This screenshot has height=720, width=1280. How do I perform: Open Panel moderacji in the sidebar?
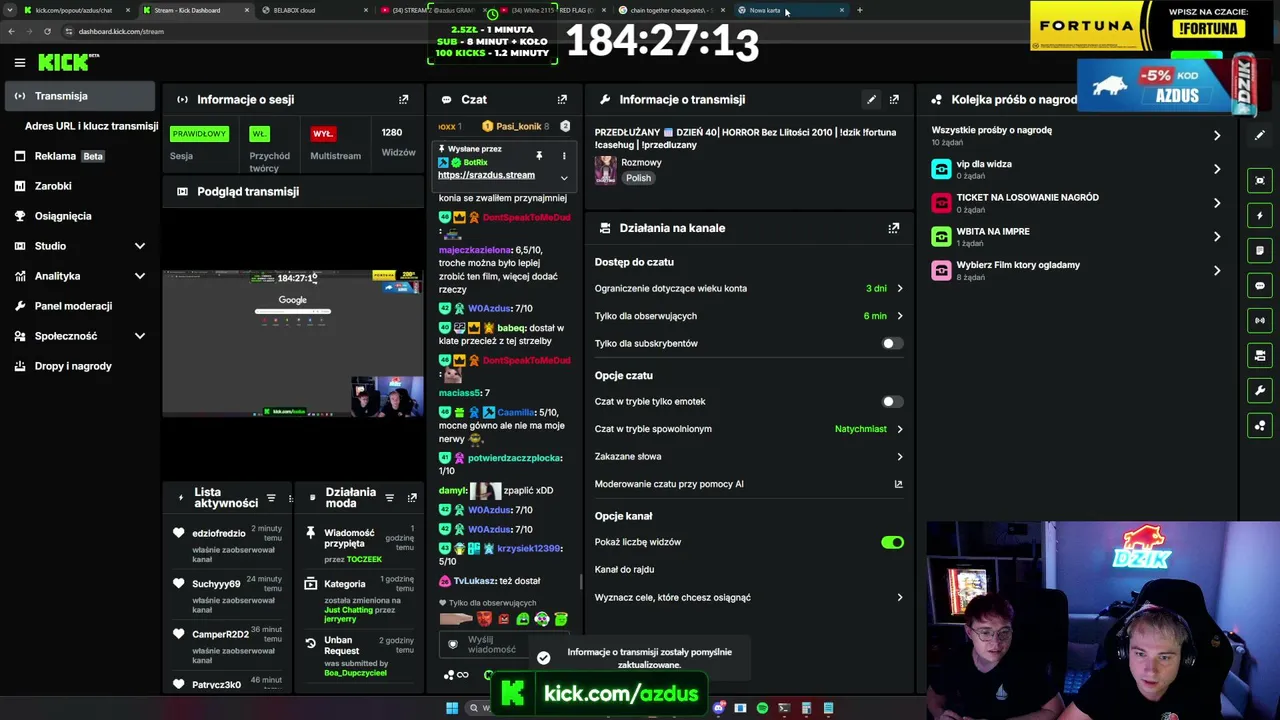click(81, 306)
